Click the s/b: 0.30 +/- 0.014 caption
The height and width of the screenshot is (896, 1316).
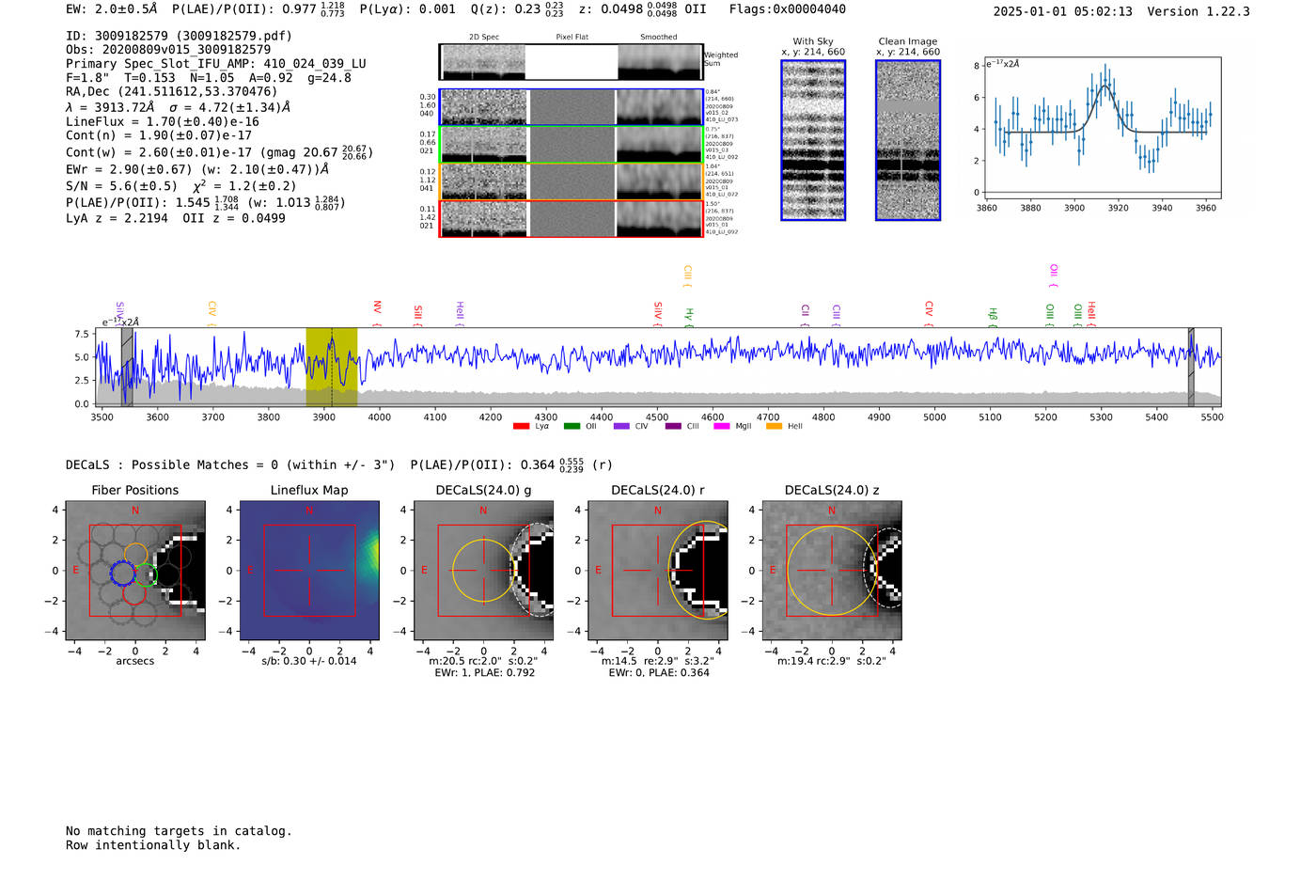(309, 661)
